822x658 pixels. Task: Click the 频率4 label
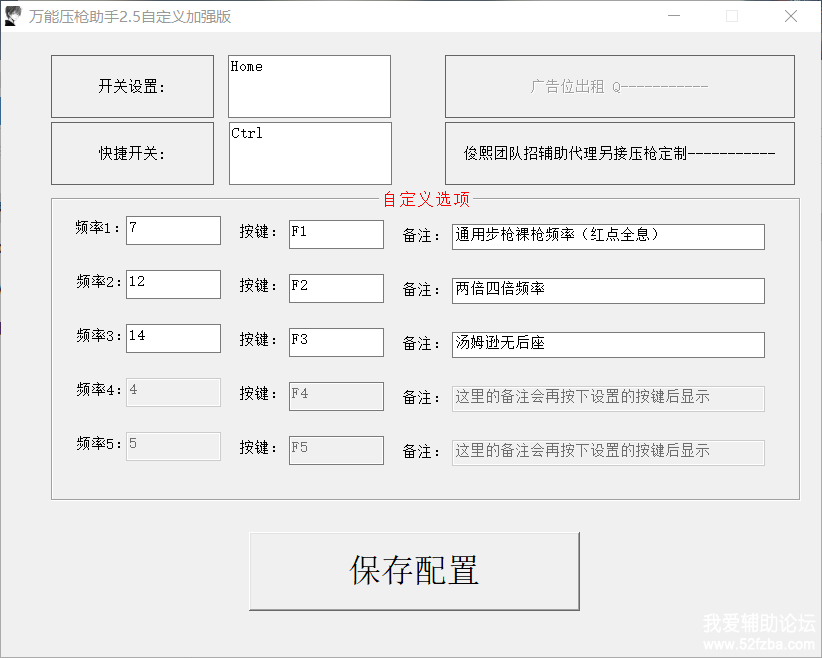(99, 390)
